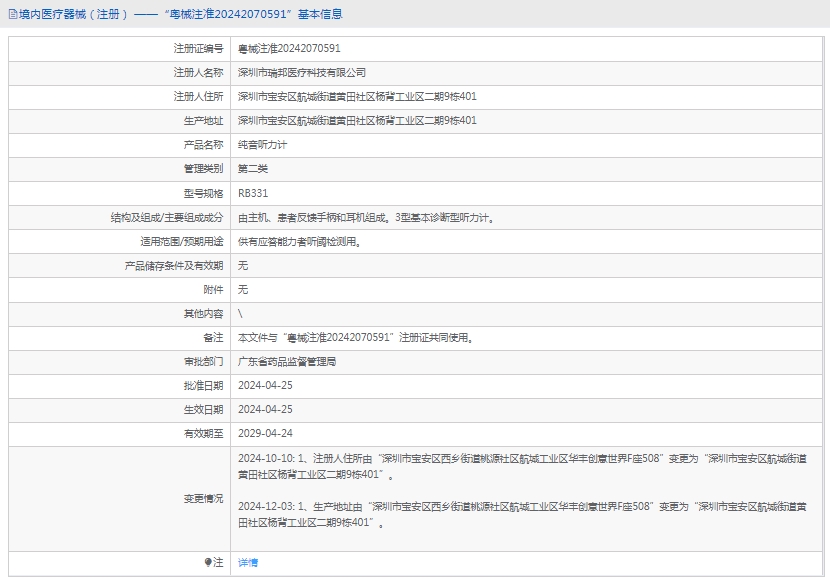
Task: Click the 注册人住所 address value
Action: point(357,96)
